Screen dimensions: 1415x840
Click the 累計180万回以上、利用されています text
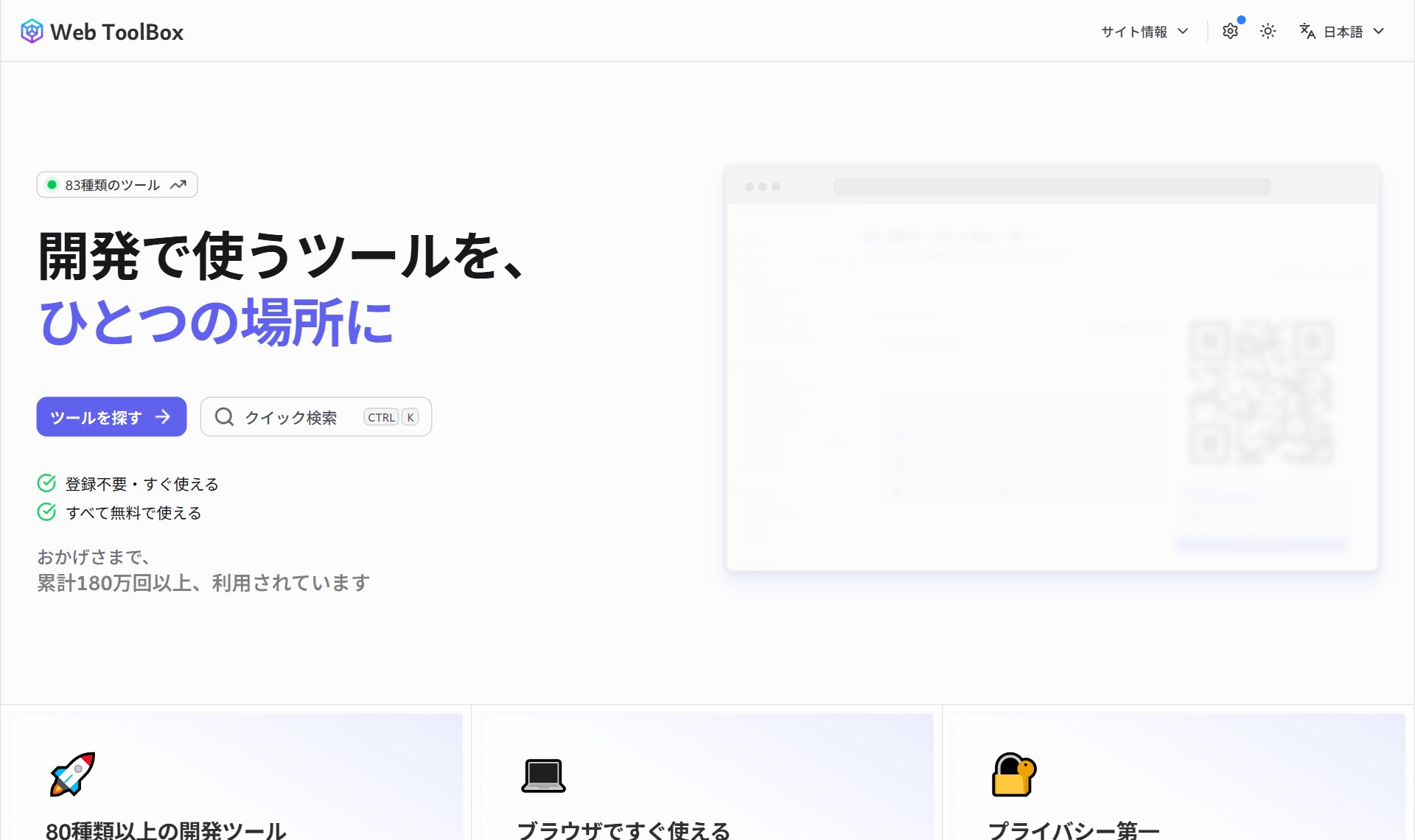tap(203, 583)
